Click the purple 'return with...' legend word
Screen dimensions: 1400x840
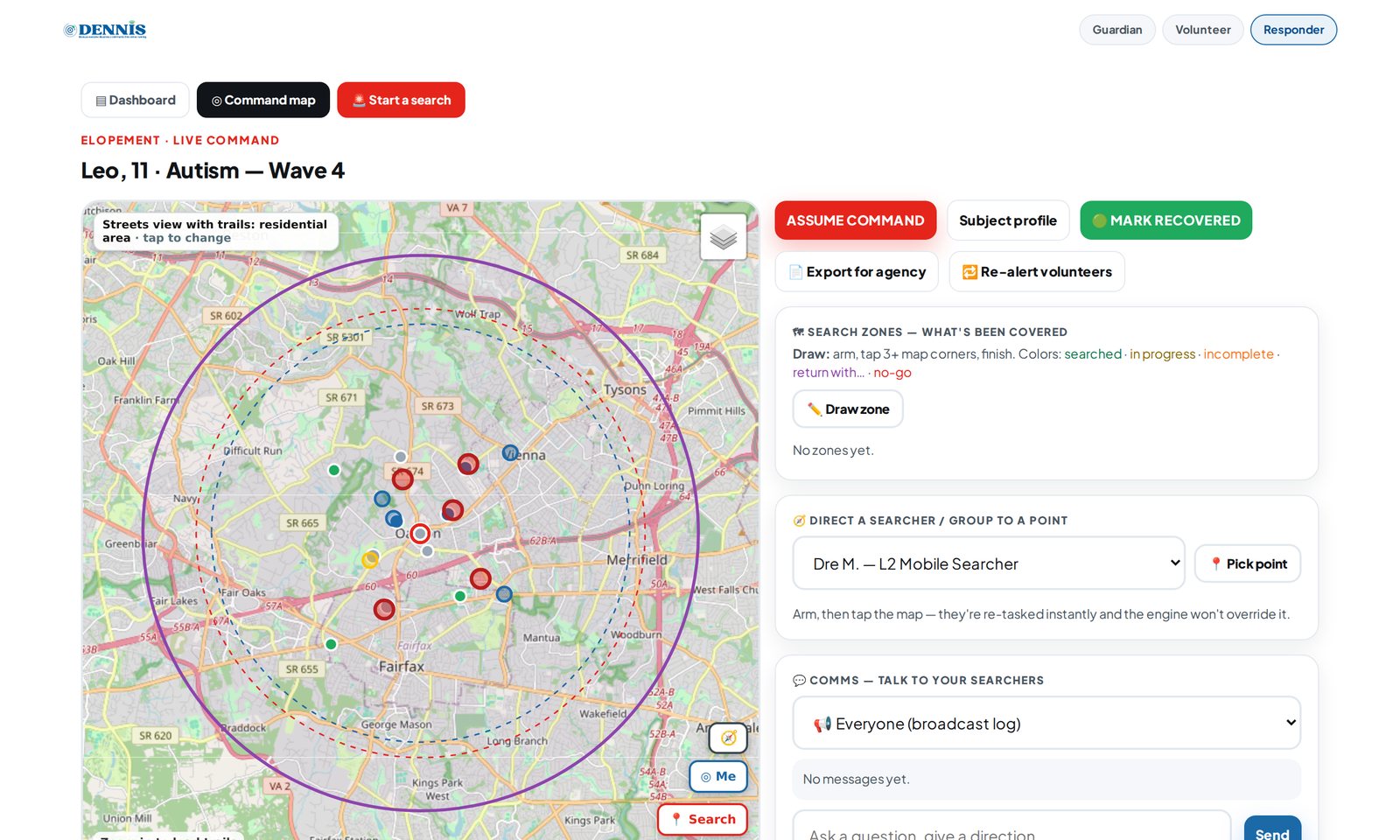coord(829,372)
